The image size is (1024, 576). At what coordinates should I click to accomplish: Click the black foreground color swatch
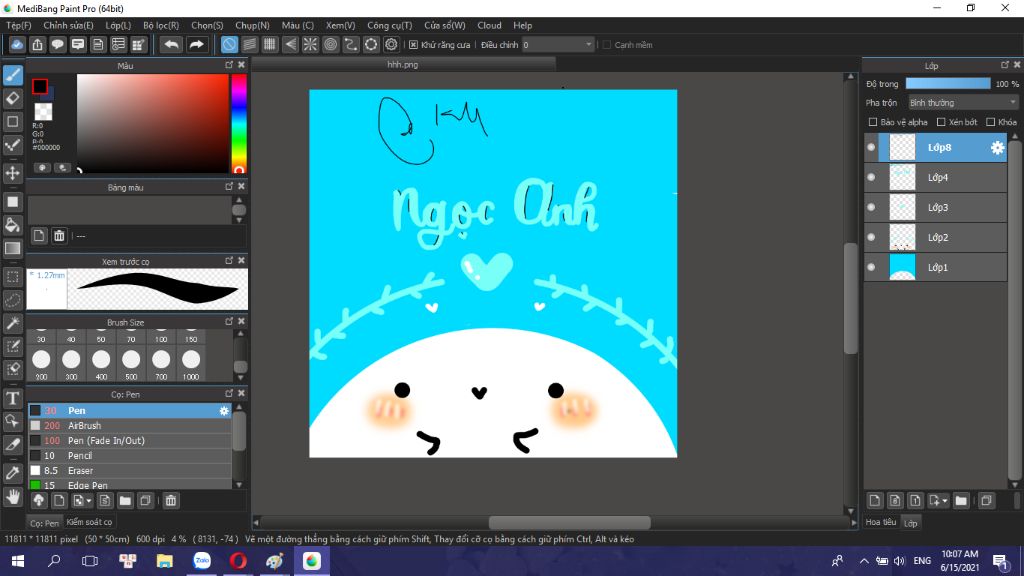coord(40,86)
